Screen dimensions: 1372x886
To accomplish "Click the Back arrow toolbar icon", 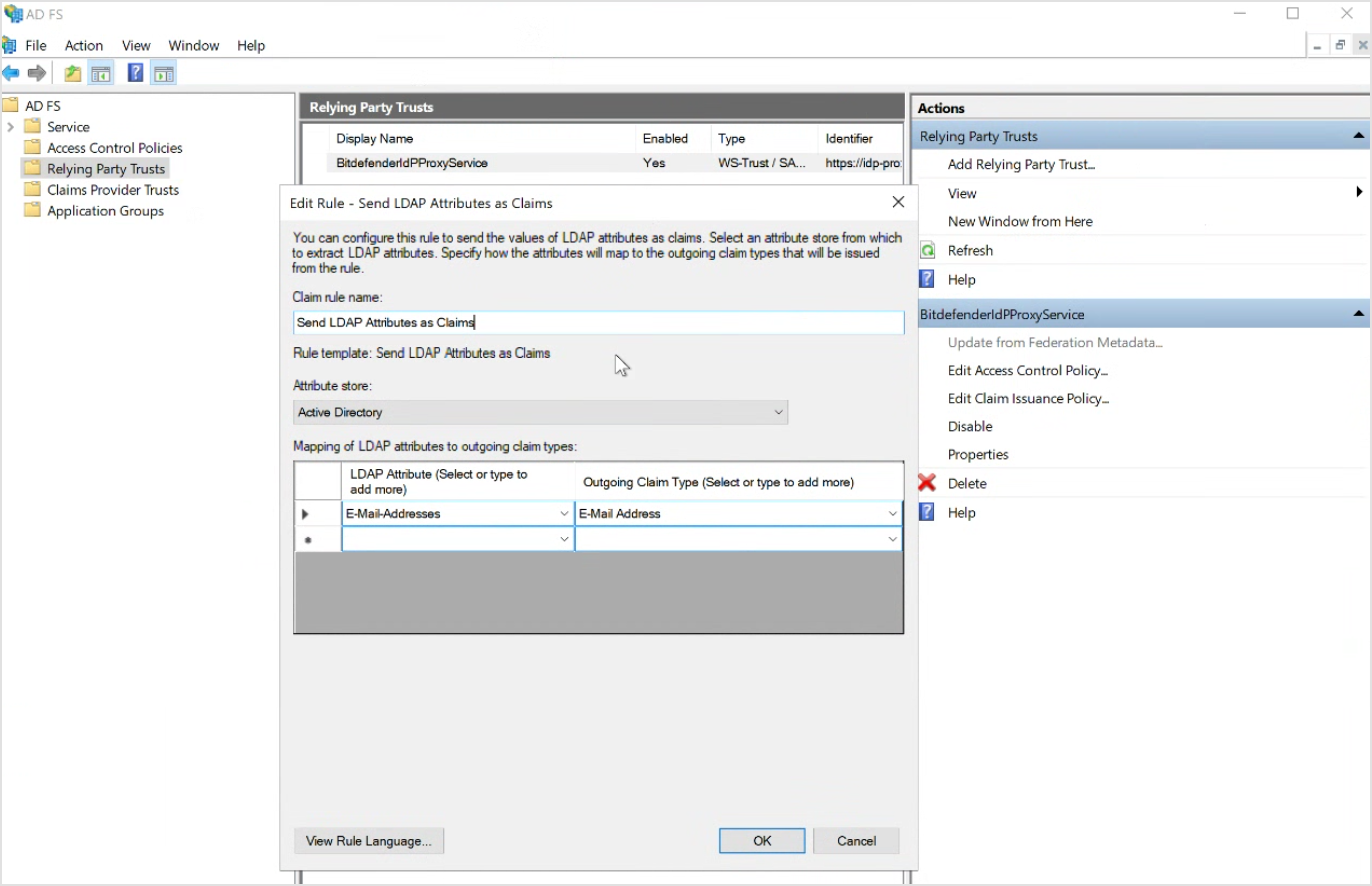I will 11,73.
